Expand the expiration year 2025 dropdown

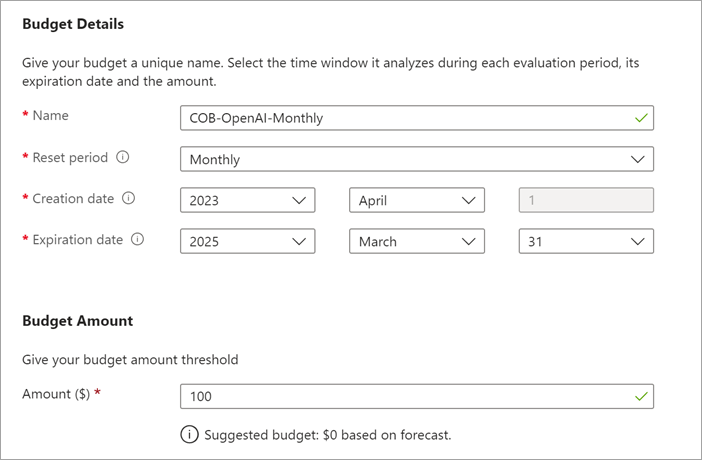pyautogui.click(x=247, y=241)
